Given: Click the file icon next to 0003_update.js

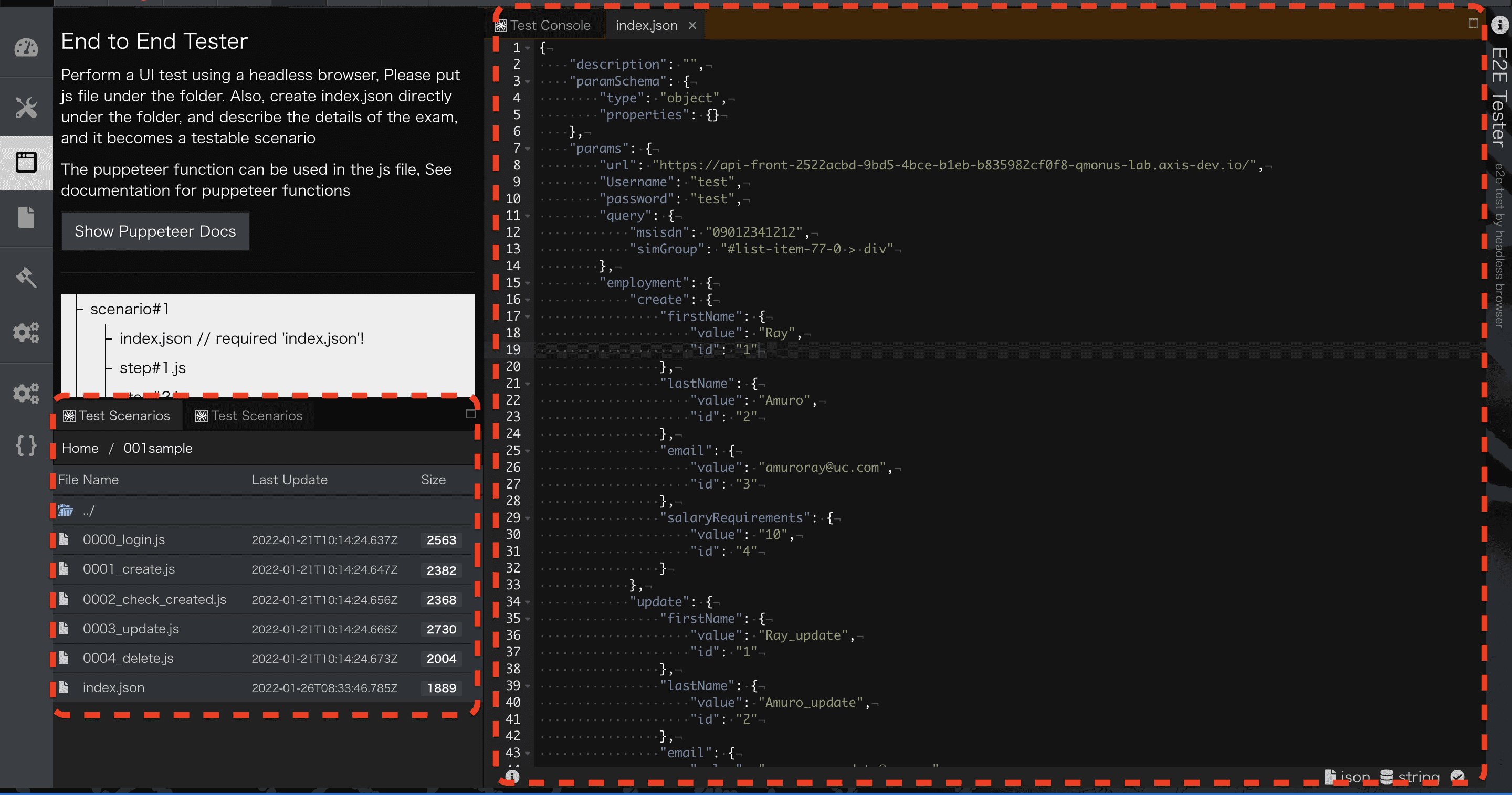Looking at the screenshot, I should point(64,628).
